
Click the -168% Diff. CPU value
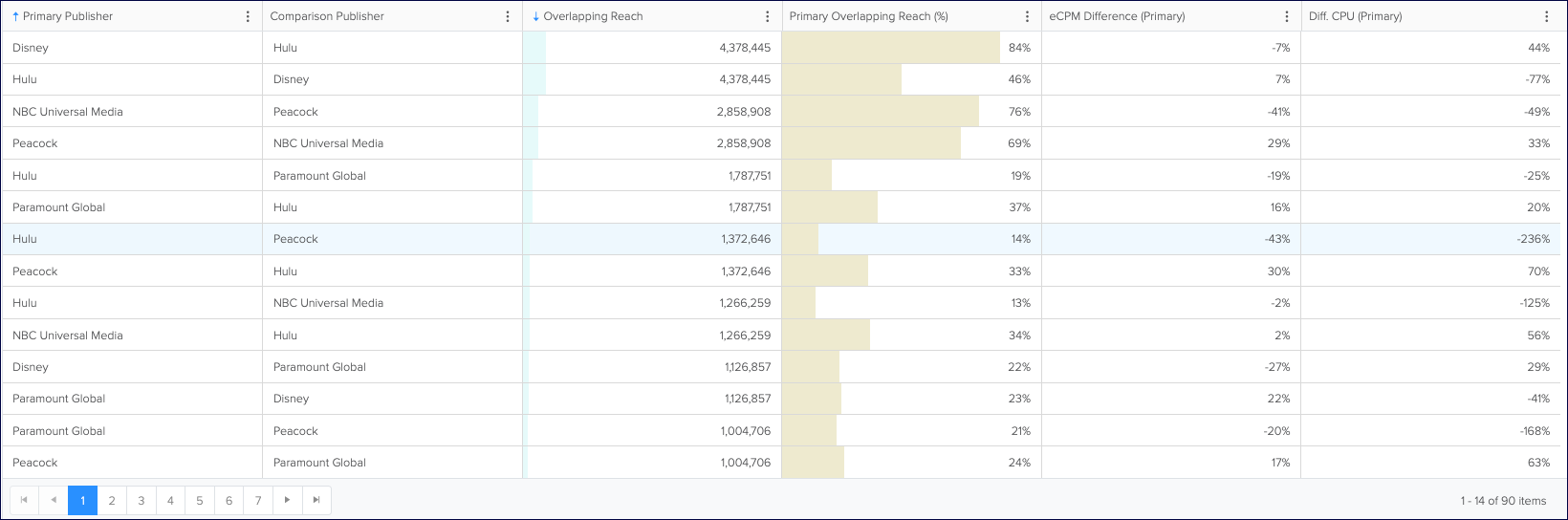(x=1535, y=431)
